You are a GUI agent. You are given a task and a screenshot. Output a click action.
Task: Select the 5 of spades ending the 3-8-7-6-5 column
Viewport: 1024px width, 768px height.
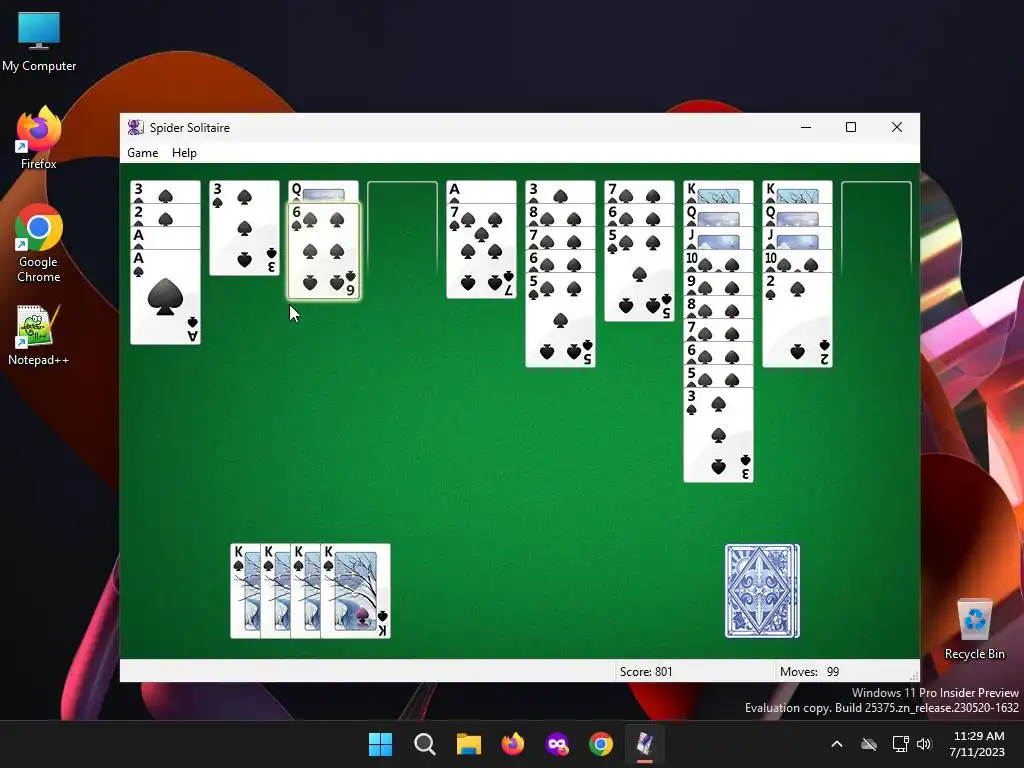[560, 320]
